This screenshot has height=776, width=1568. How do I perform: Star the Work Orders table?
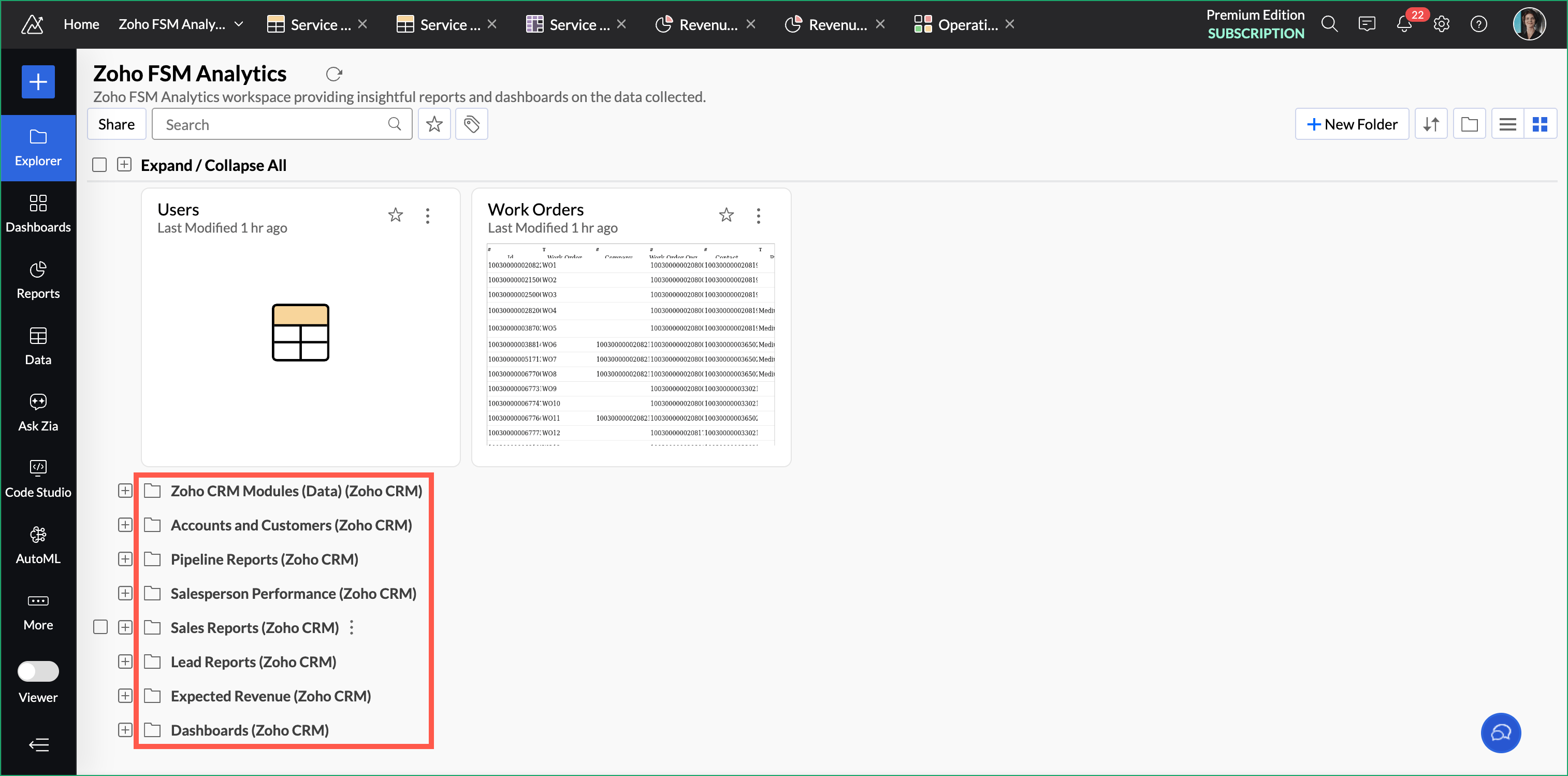[x=725, y=215]
